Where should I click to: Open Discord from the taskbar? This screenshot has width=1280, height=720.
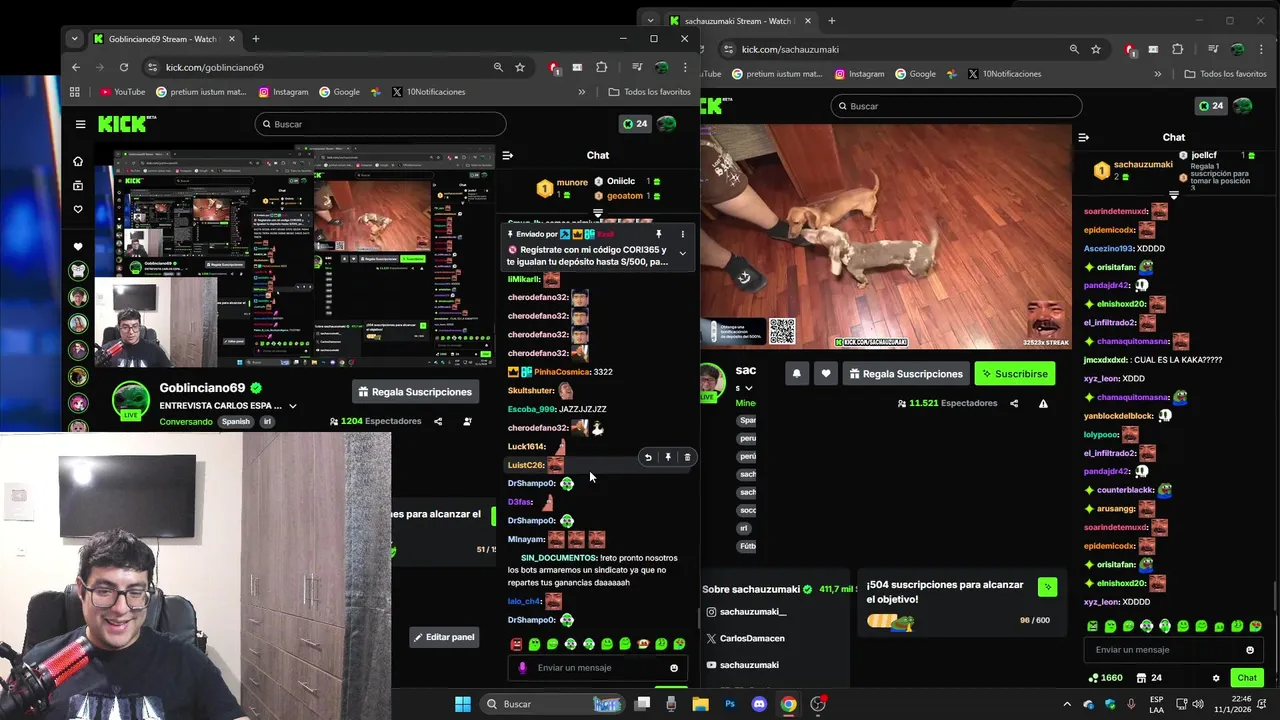click(759, 704)
